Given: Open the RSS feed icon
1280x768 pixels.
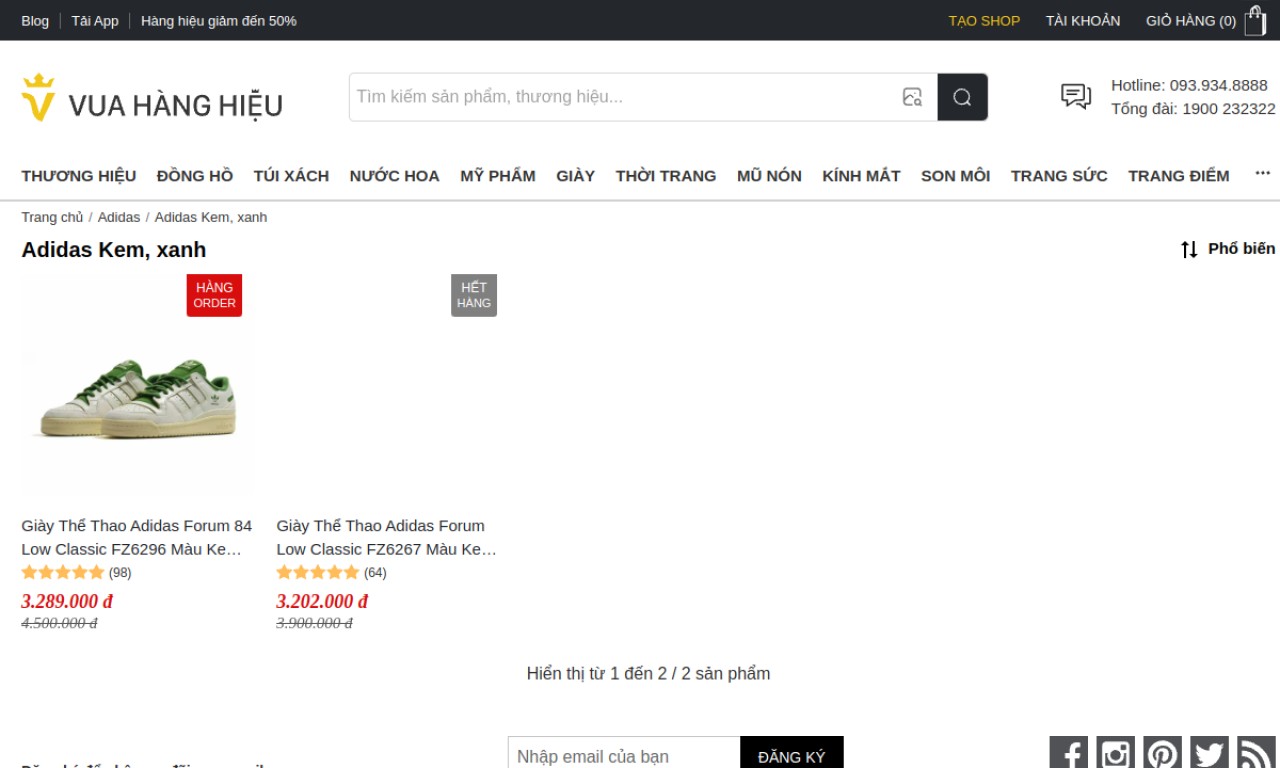Looking at the screenshot, I should tap(1256, 753).
